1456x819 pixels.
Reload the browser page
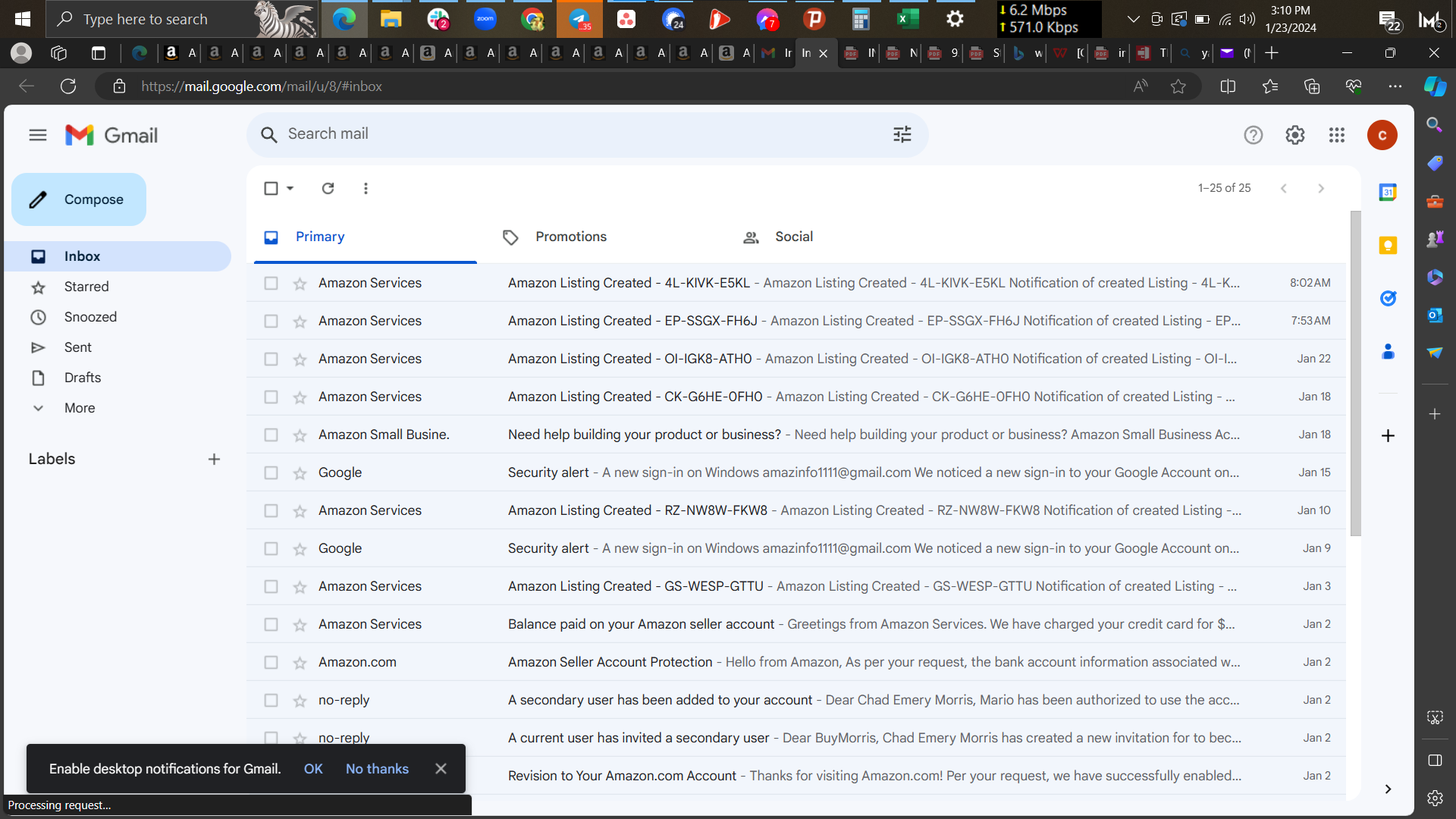pyautogui.click(x=68, y=86)
